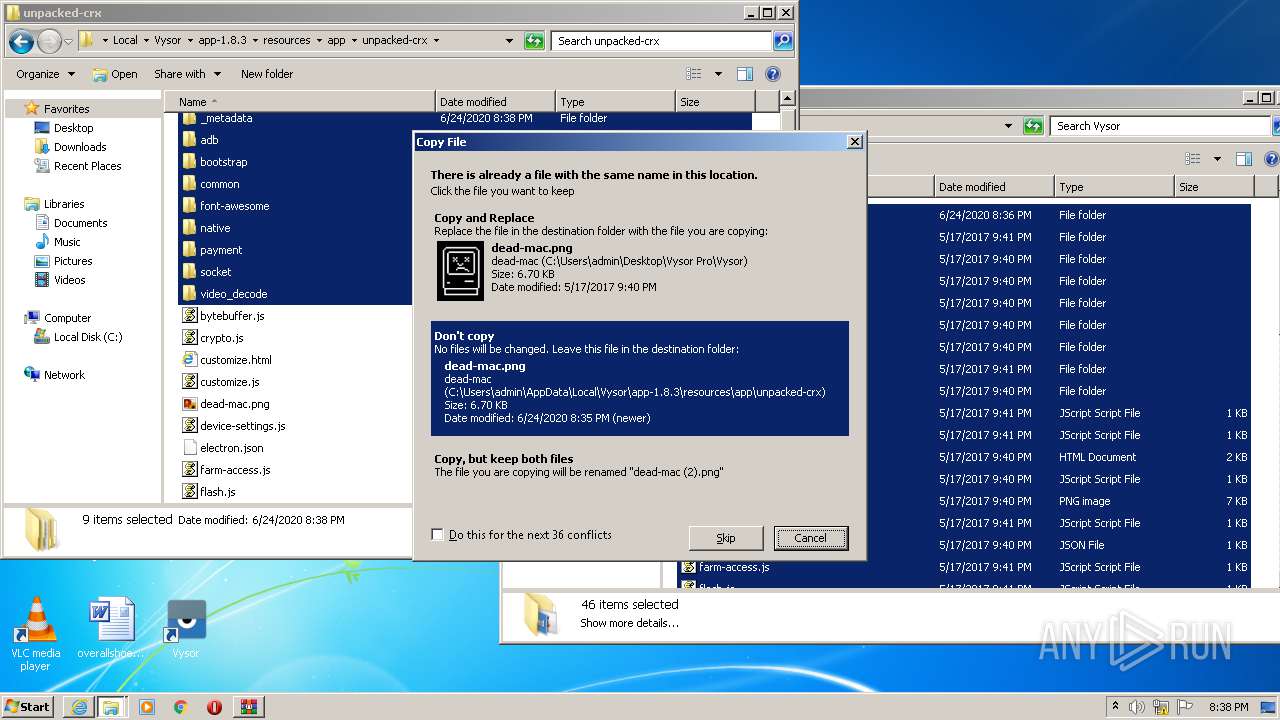Click Show more details link

point(629,623)
